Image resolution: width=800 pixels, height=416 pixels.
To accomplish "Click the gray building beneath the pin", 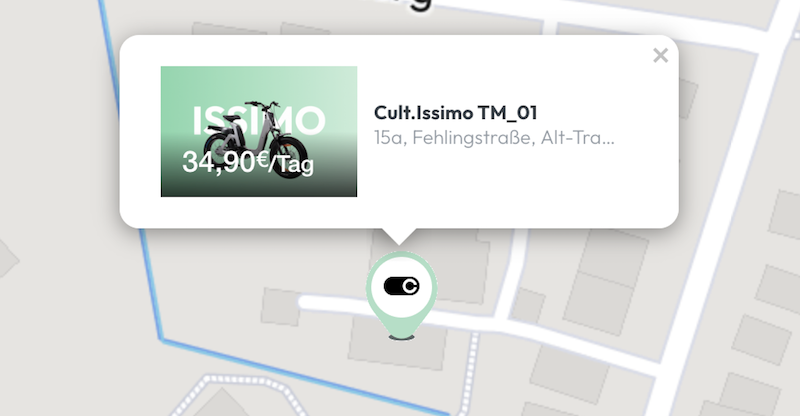I will point(397,341).
